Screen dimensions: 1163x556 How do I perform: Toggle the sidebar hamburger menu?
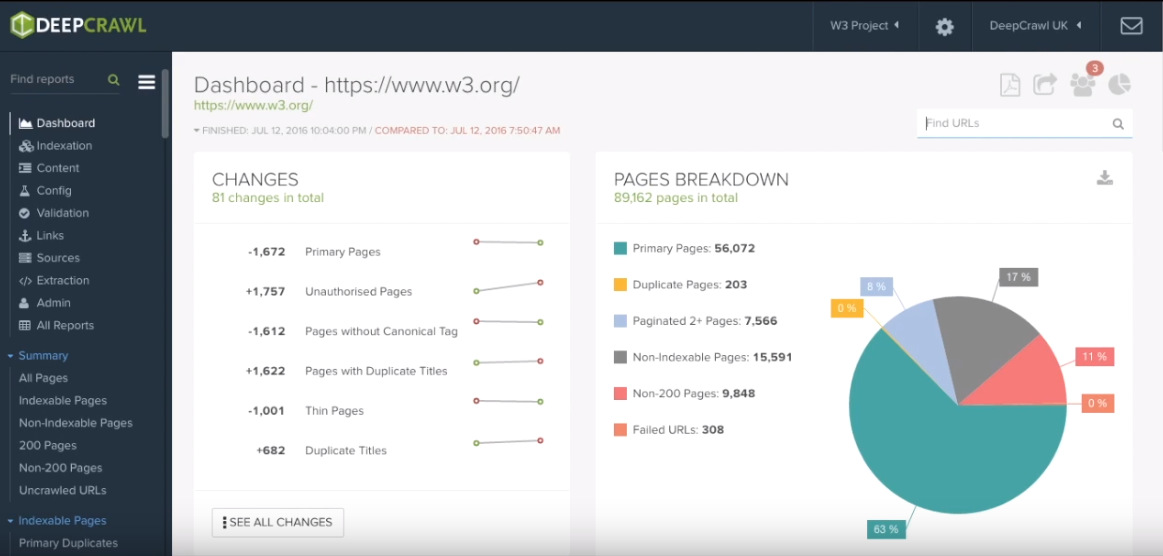pos(147,81)
